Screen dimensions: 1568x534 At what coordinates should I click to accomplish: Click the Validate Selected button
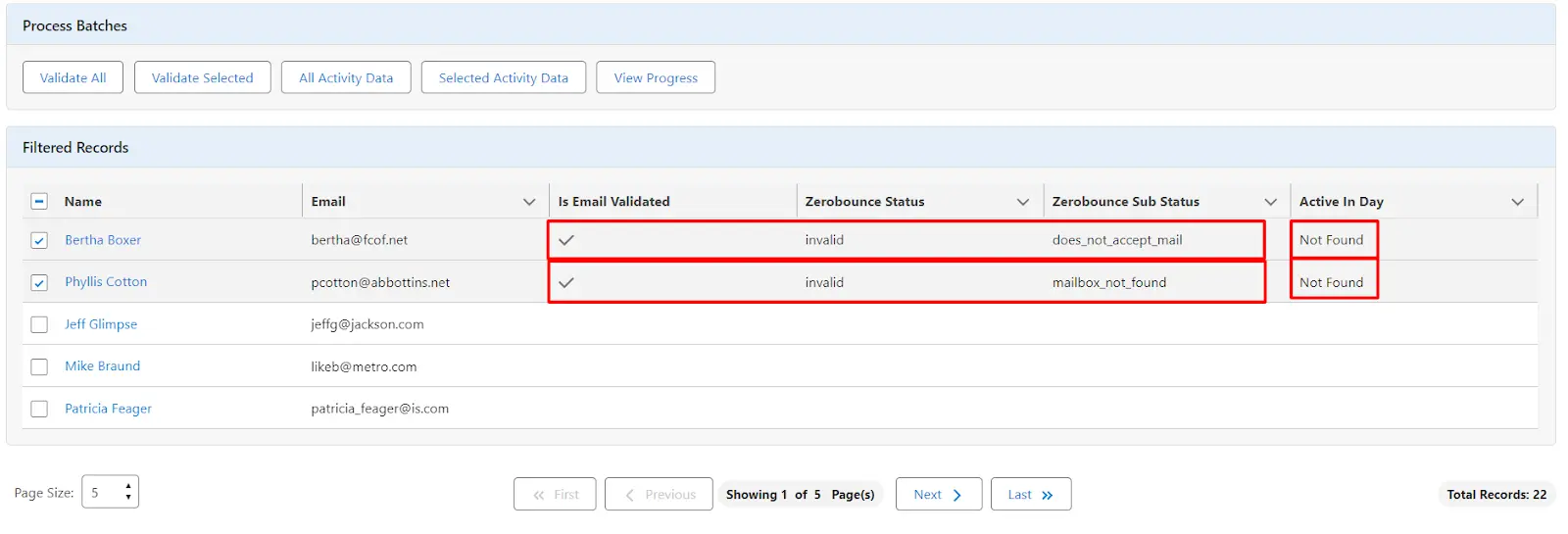coord(202,77)
